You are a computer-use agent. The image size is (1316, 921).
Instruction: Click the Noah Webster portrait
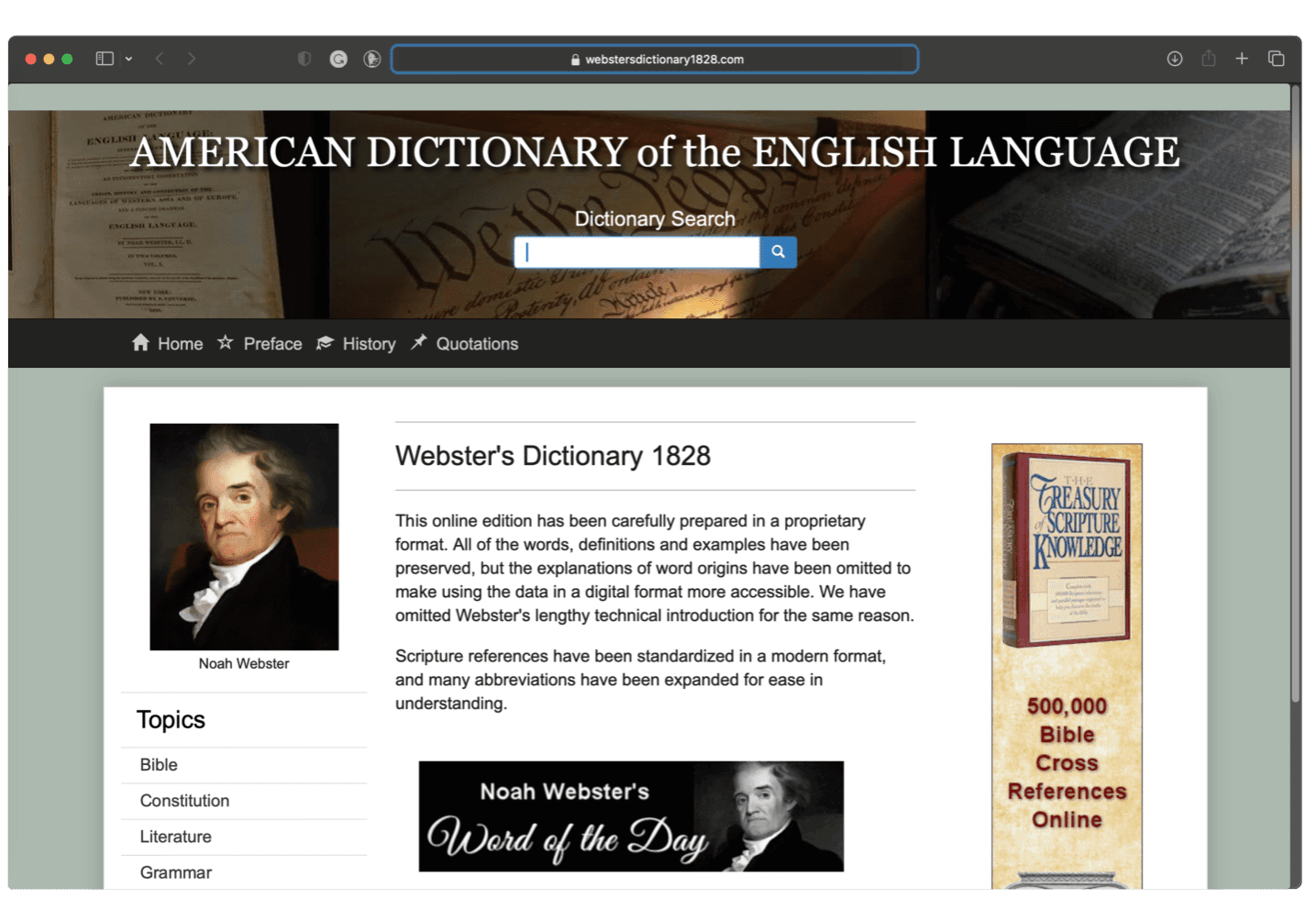tap(244, 537)
